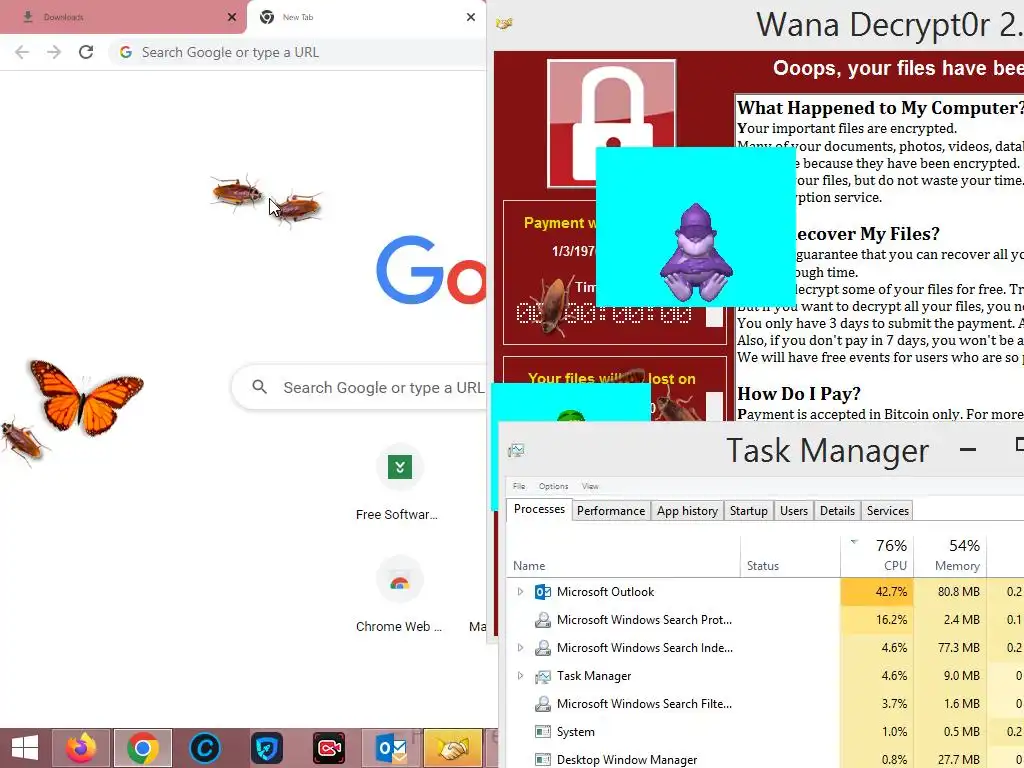Sort processes by the Memory column
This screenshot has height=768, width=1024.
950,557
